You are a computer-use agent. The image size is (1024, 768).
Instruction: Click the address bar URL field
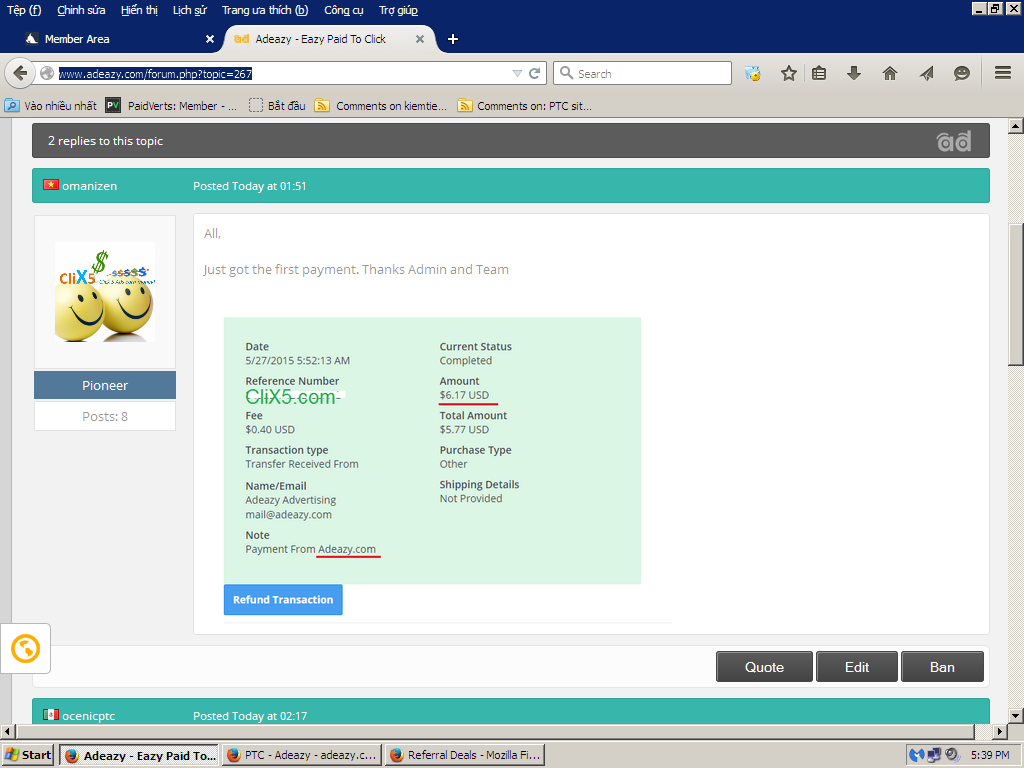(283, 74)
